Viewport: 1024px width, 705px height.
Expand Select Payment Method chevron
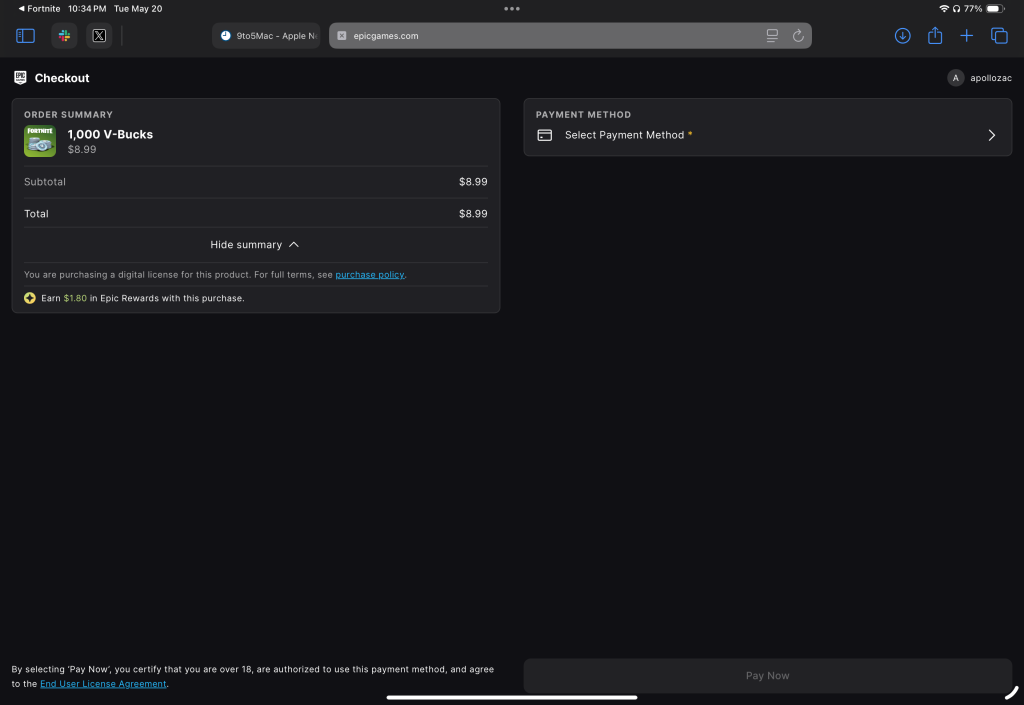click(991, 135)
